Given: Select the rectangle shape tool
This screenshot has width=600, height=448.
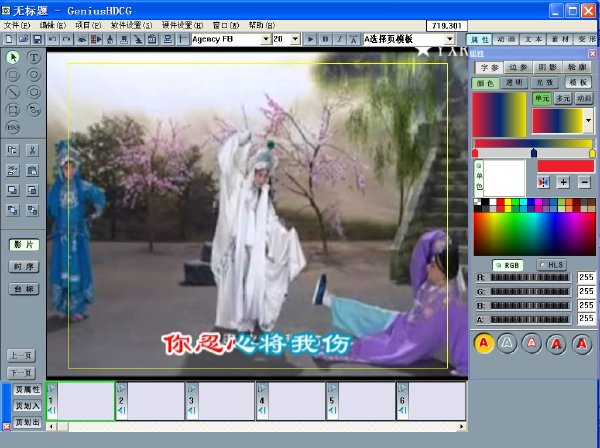Looking at the screenshot, I should click(13, 75).
